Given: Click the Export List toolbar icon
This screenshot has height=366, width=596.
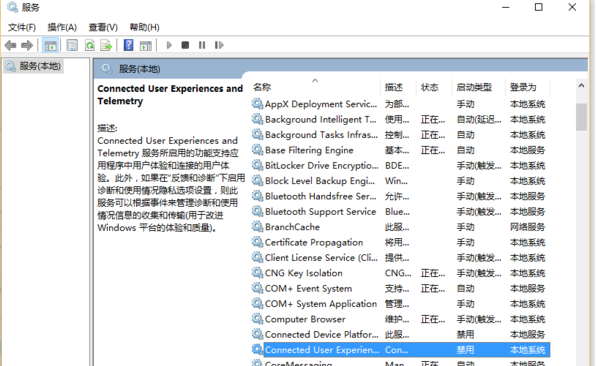Looking at the screenshot, I should (x=106, y=46).
